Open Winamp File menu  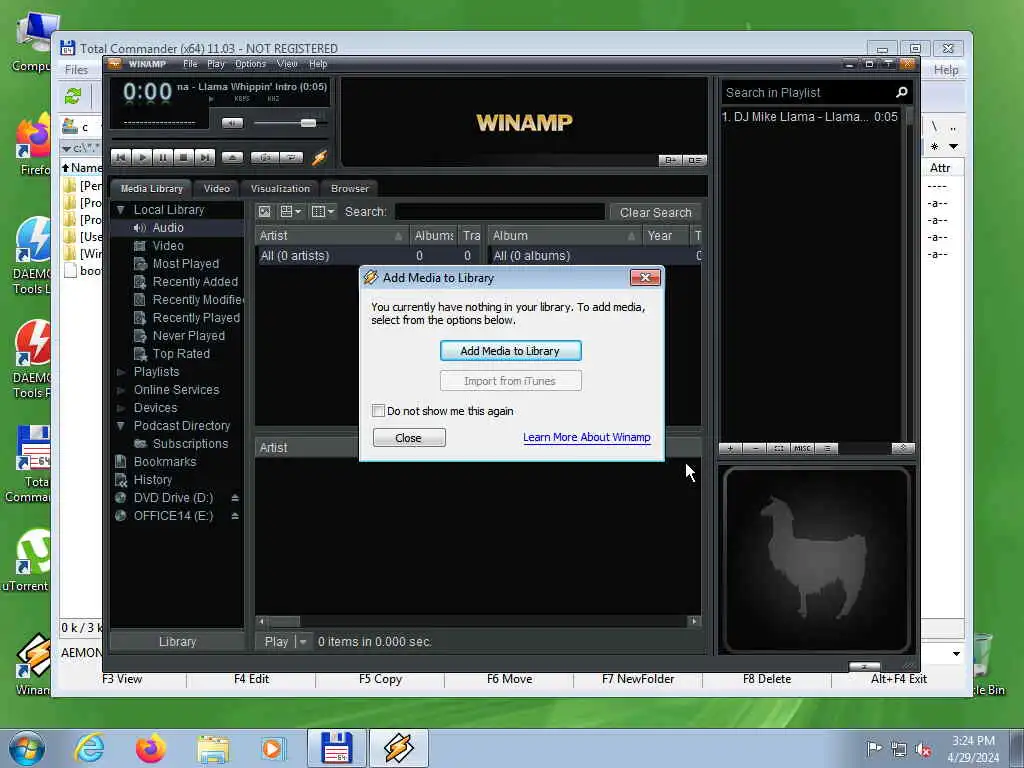tap(190, 64)
